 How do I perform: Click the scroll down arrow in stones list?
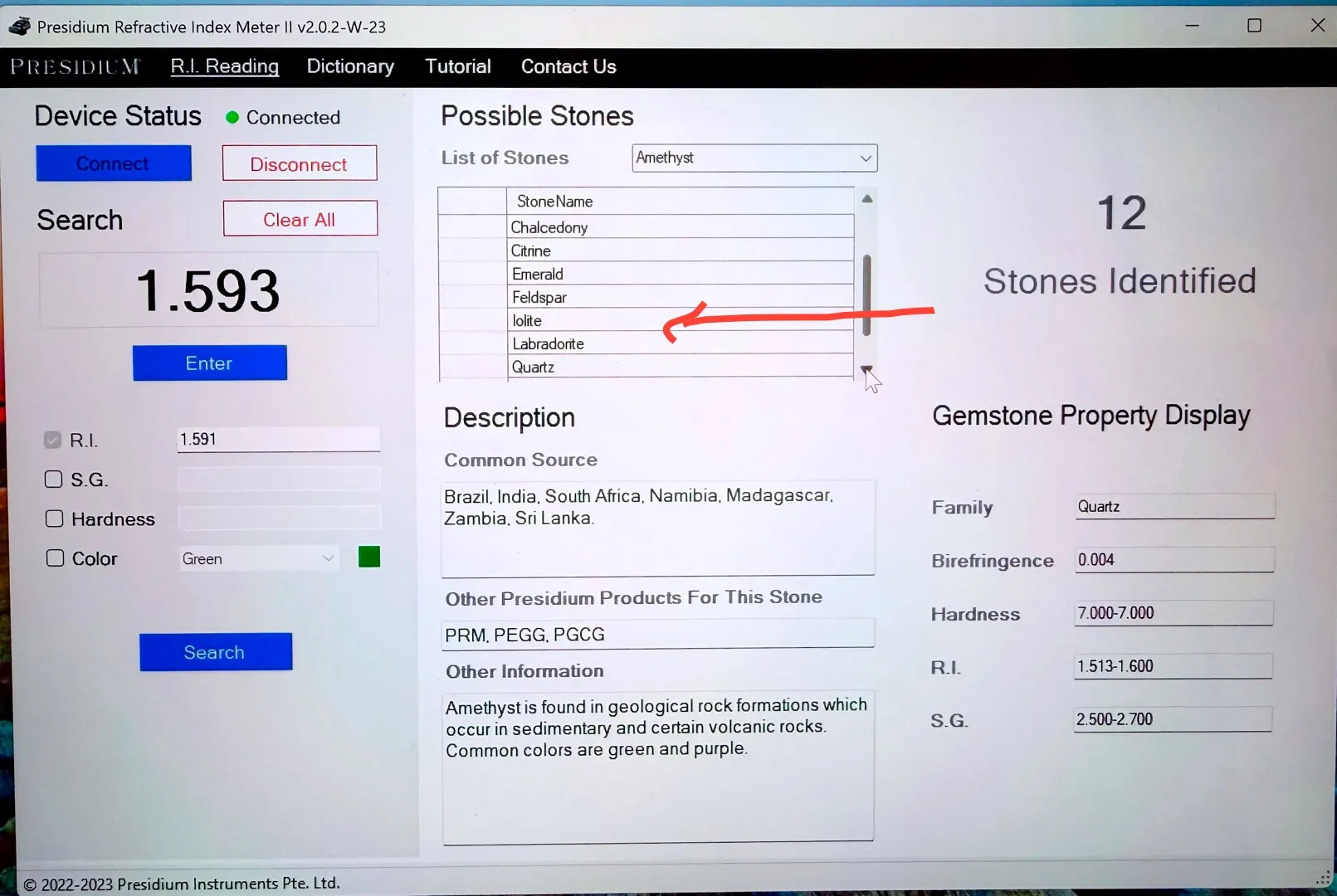(x=866, y=370)
